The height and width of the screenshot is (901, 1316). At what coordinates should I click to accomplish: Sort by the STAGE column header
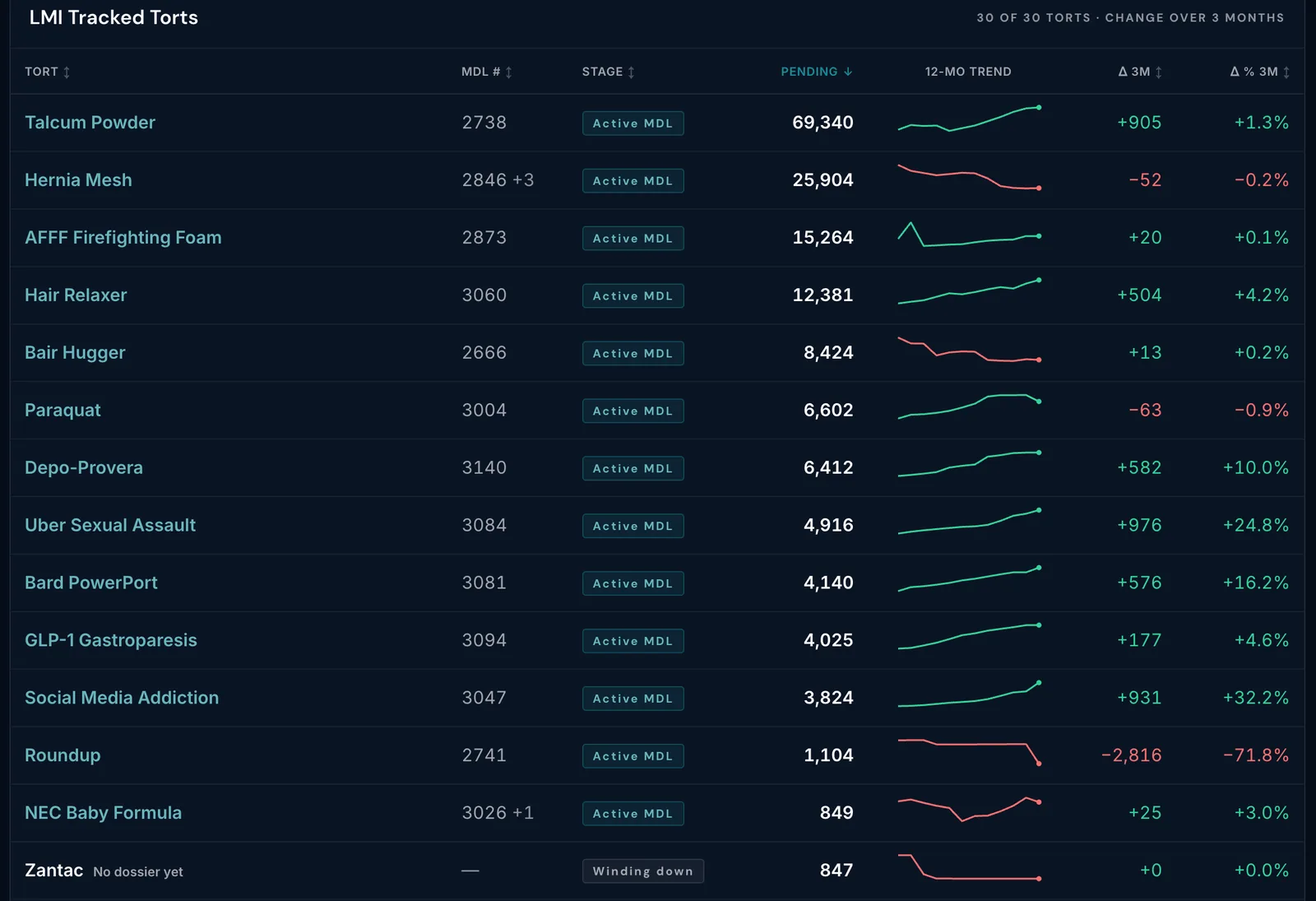tap(608, 72)
